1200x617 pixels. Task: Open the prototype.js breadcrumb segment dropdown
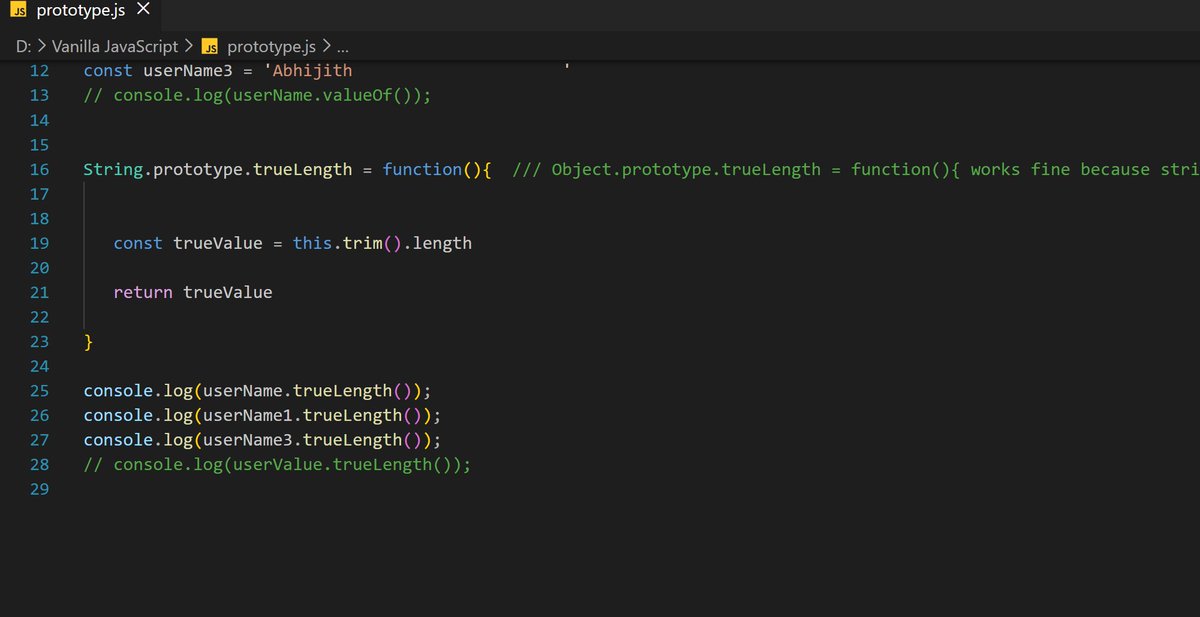point(273,46)
